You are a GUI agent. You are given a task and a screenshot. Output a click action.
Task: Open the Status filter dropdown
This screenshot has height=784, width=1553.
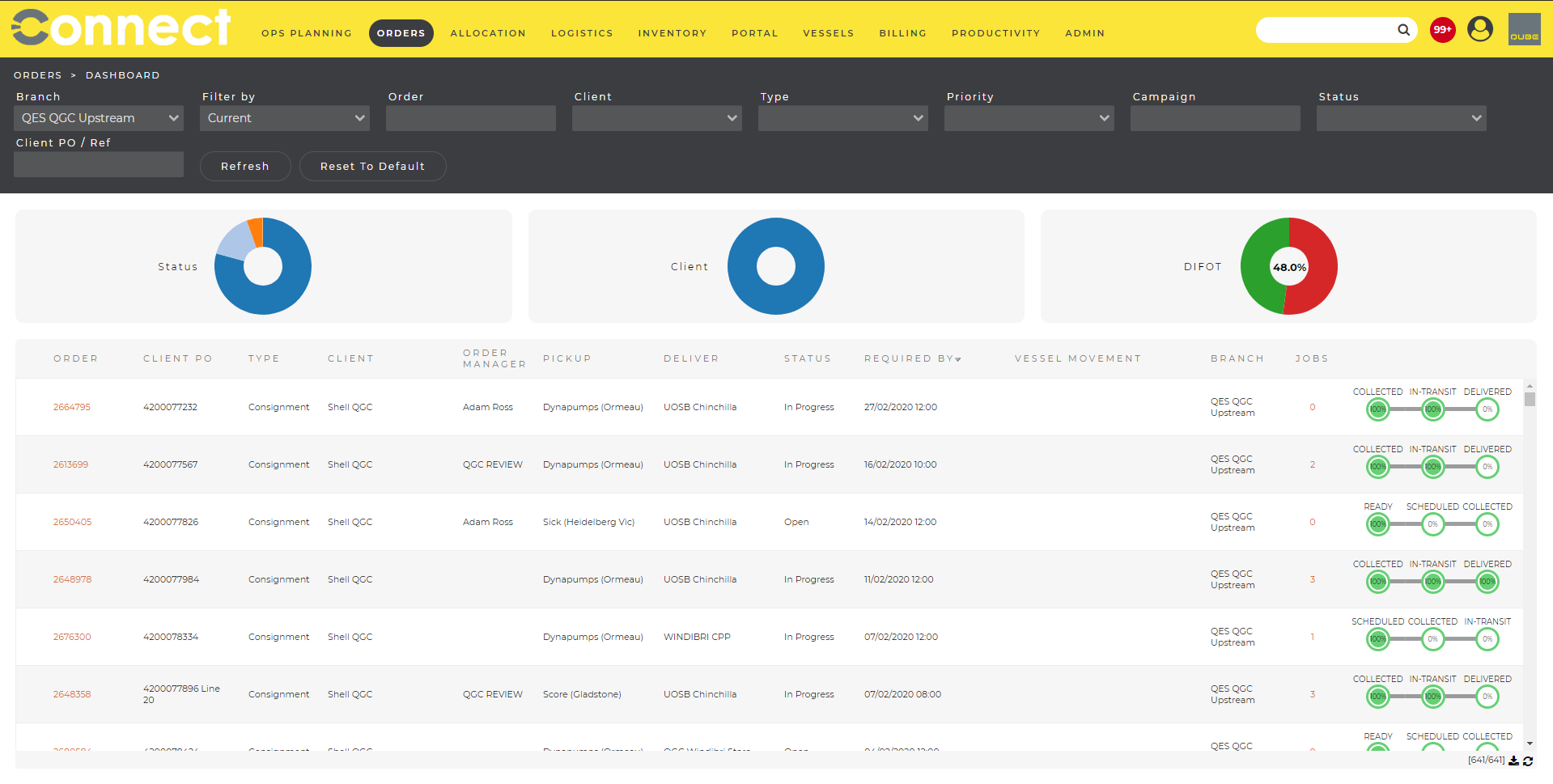(x=1401, y=118)
